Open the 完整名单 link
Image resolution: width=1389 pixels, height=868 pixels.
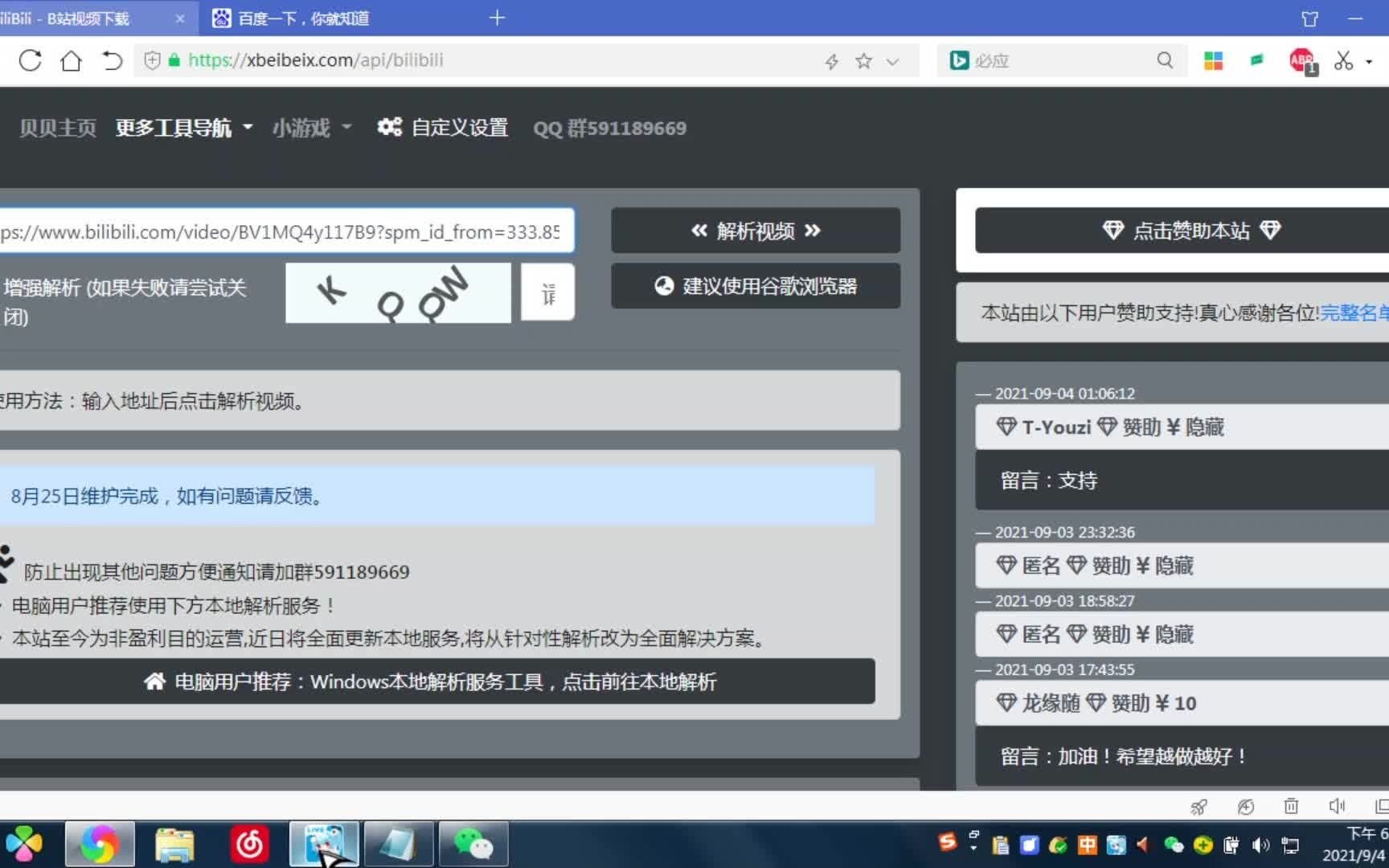1354,313
